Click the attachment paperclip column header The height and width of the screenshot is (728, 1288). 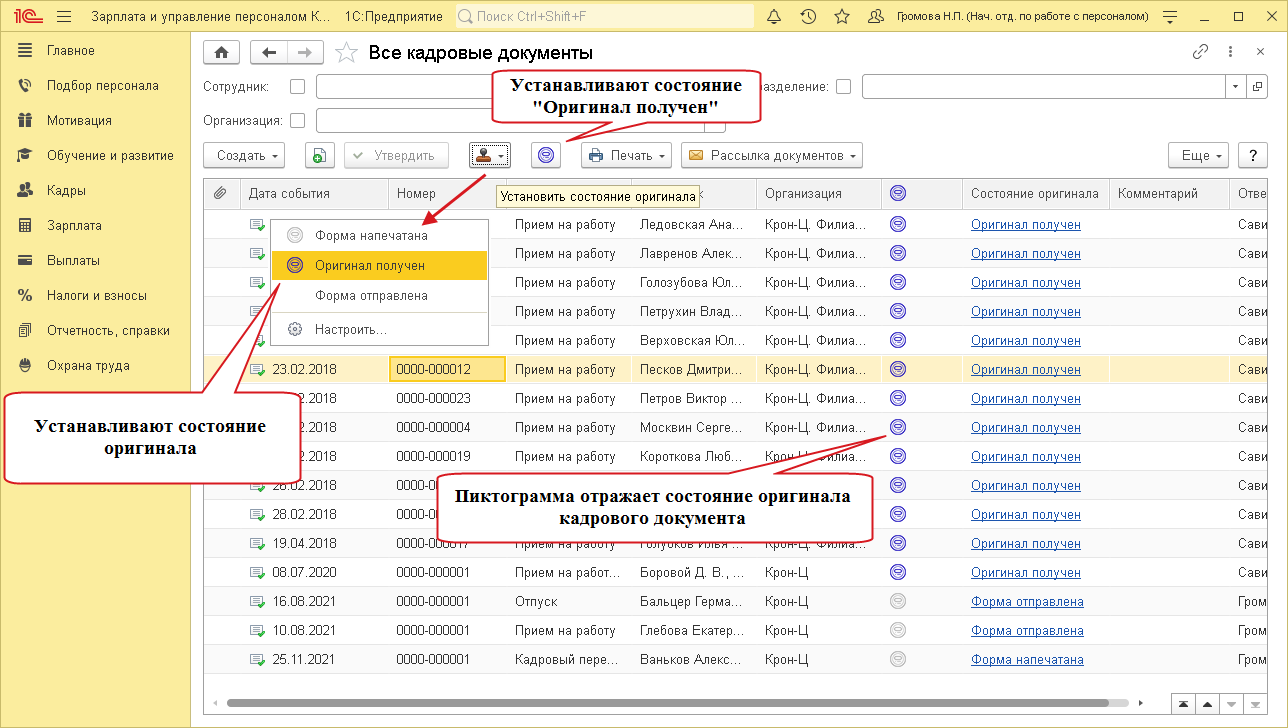[220, 194]
